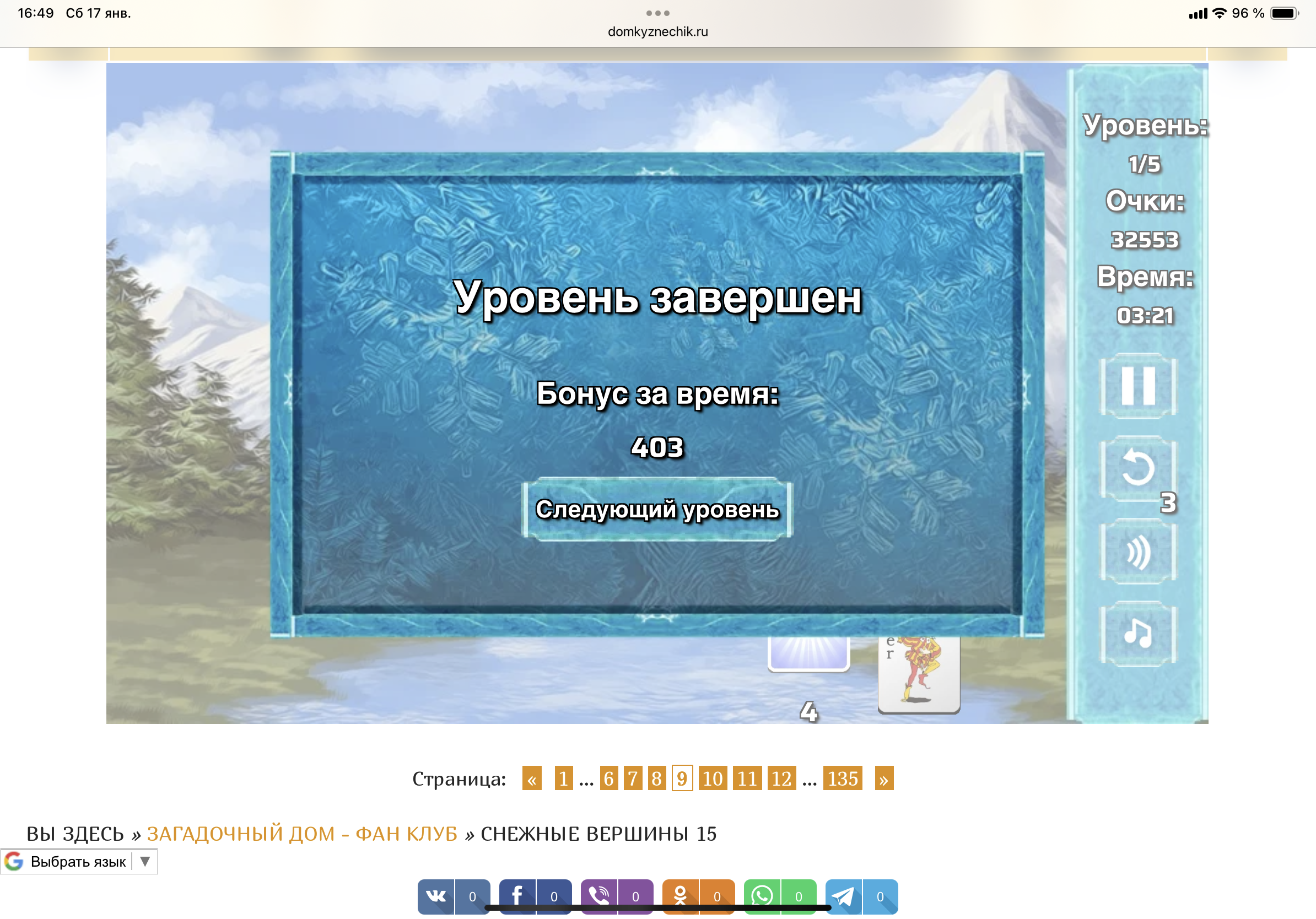Go to page 10
The height and width of the screenshot is (919, 1316).
click(713, 779)
